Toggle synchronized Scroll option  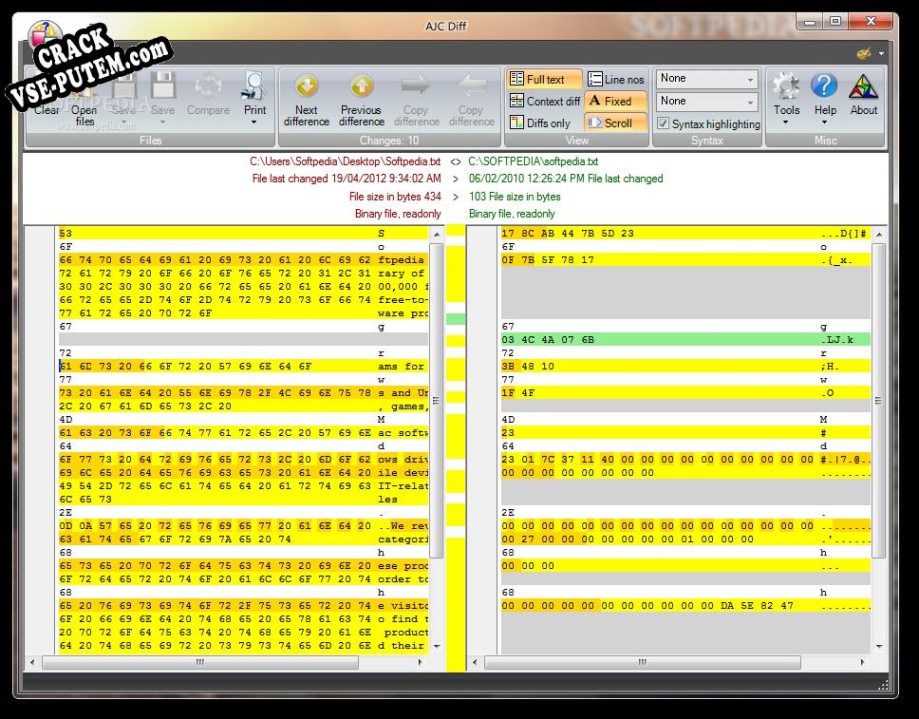coord(610,123)
